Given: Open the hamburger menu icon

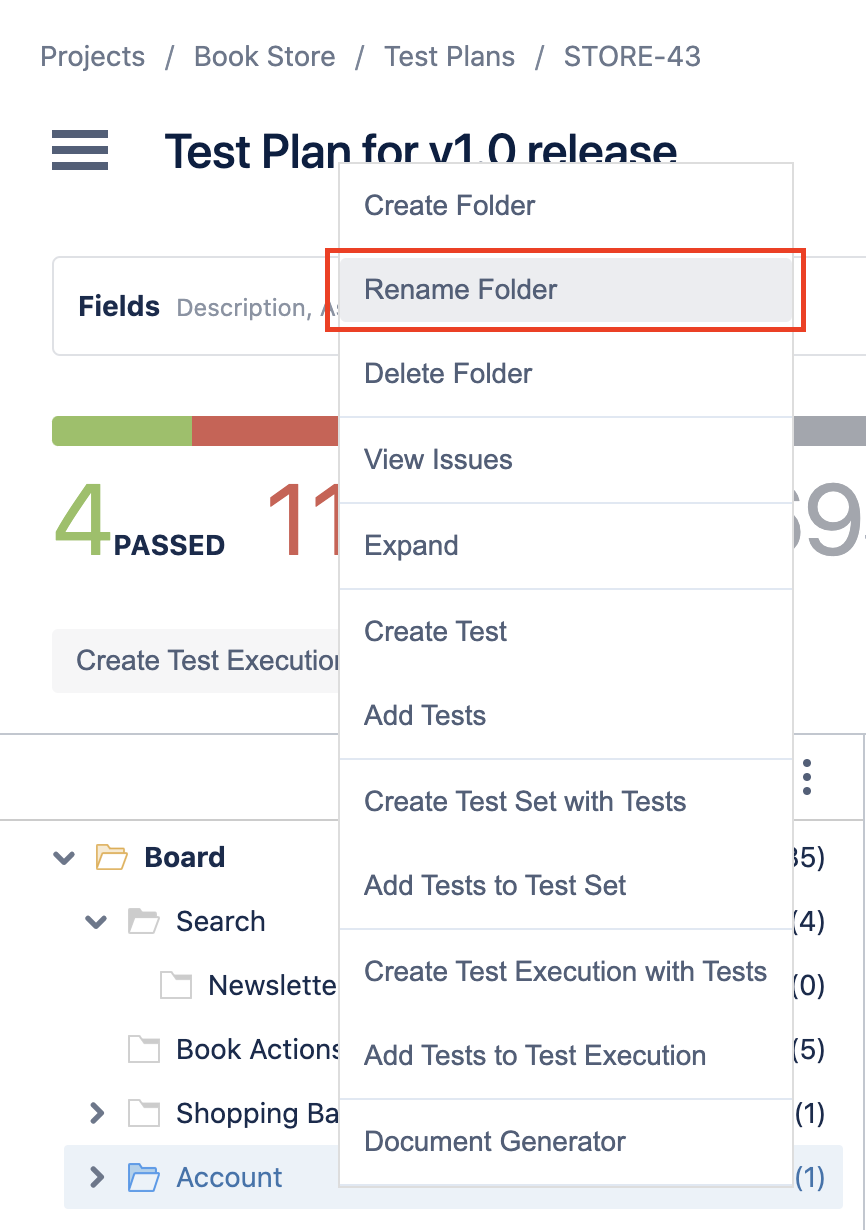Looking at the screenshot, I should [x=80, y=150].
